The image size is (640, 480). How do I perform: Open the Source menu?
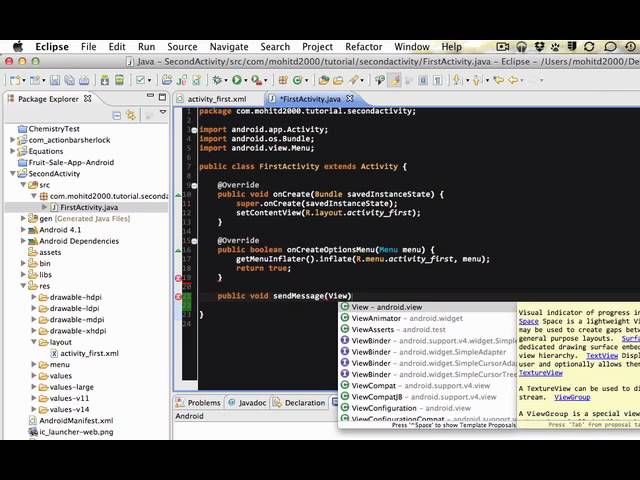tap(182, 47)
